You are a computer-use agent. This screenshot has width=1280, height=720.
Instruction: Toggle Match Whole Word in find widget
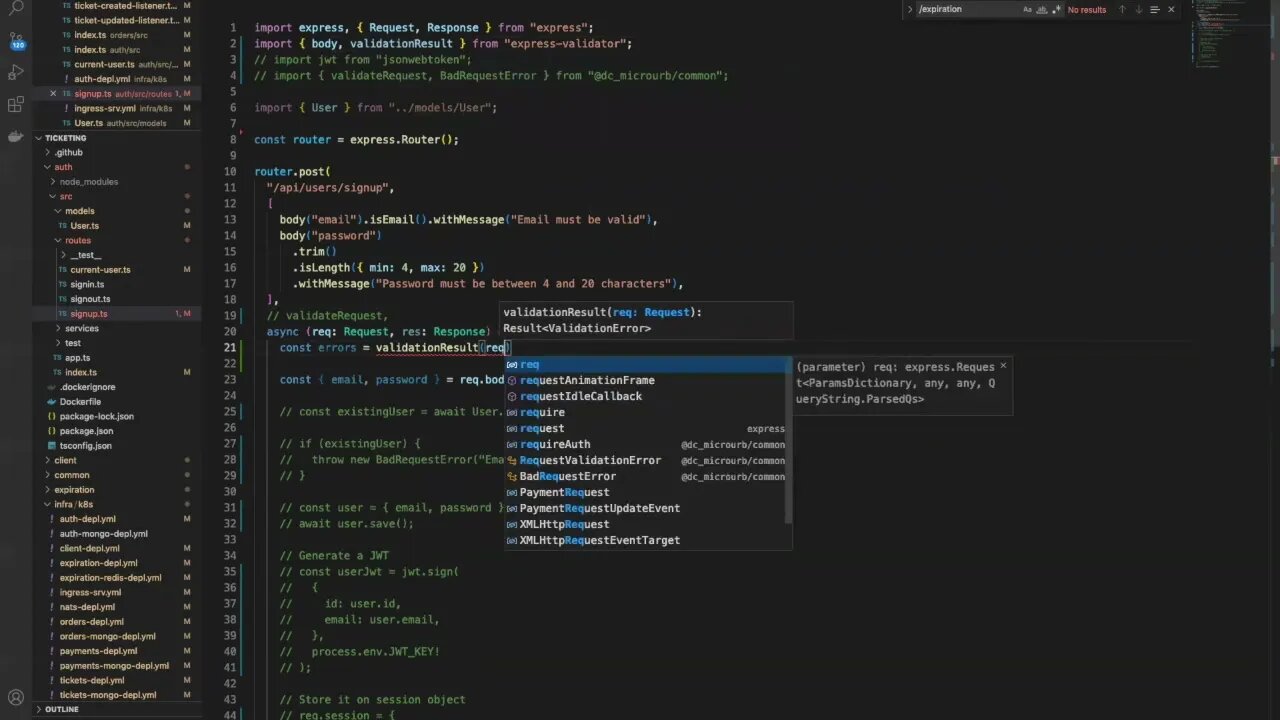[x=1042, y=9]
